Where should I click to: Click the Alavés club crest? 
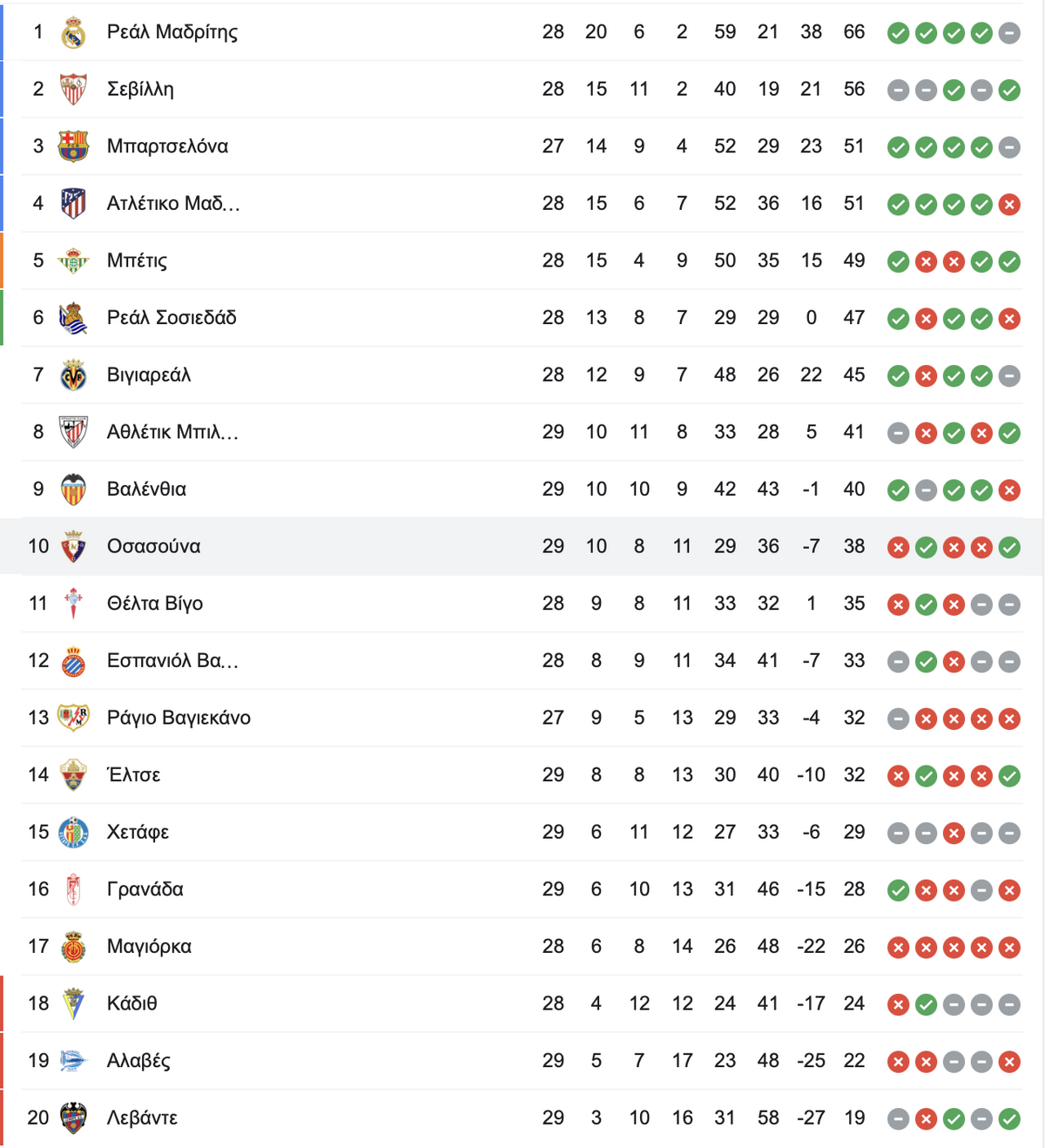tap(73, 1061)
